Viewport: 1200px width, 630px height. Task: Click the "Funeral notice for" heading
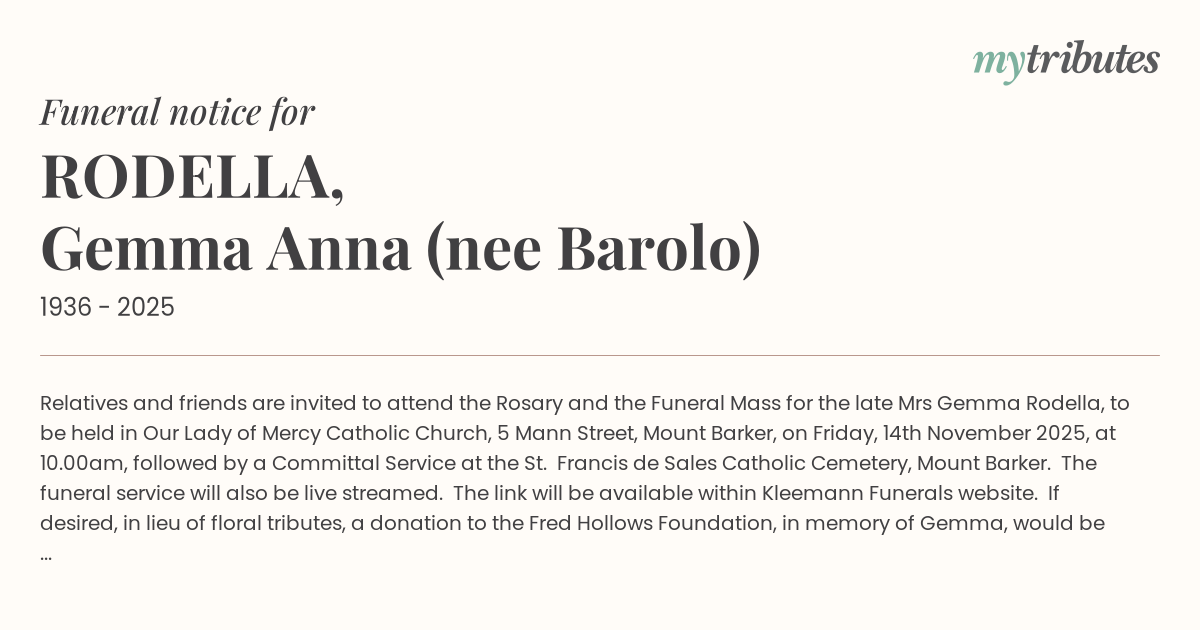(177, 112)
